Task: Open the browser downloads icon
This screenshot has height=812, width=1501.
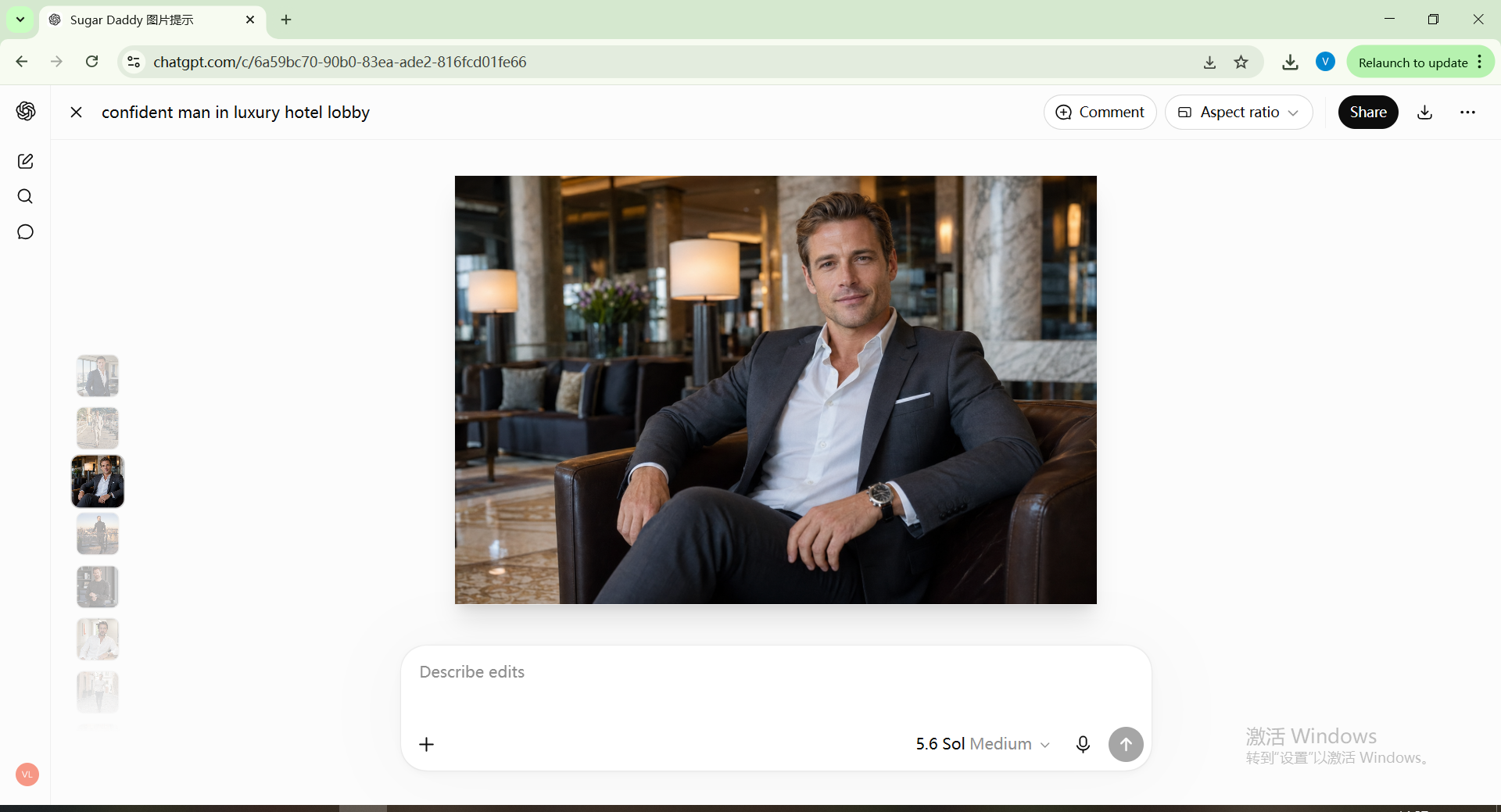Action: [1290, 63]
